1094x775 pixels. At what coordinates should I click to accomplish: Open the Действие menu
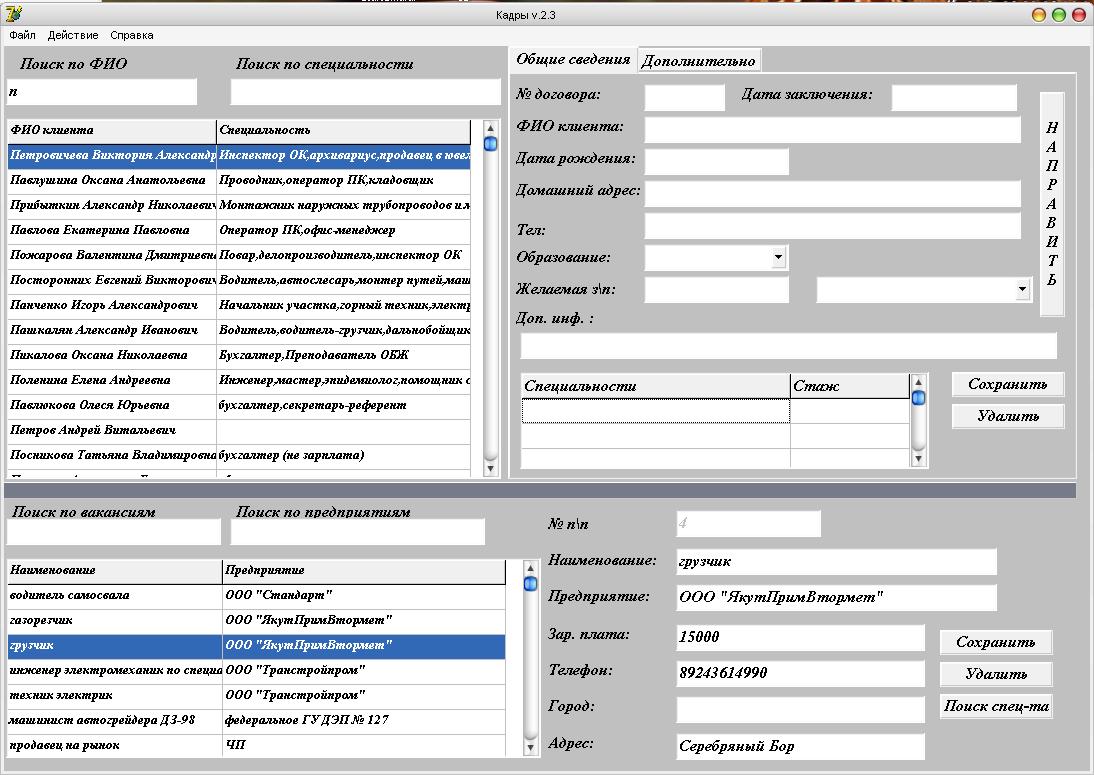click(x=72, y=35)
